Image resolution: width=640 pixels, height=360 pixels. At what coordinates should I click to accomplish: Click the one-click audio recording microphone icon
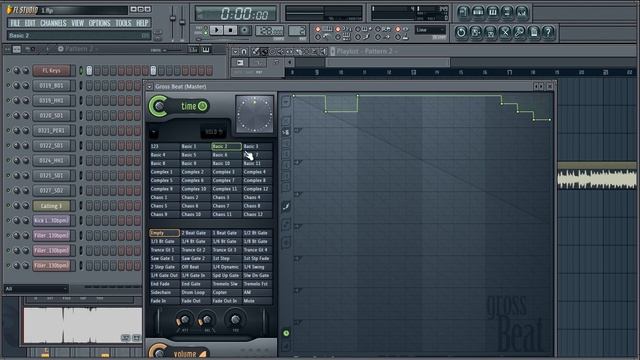[x=519, y=32]
